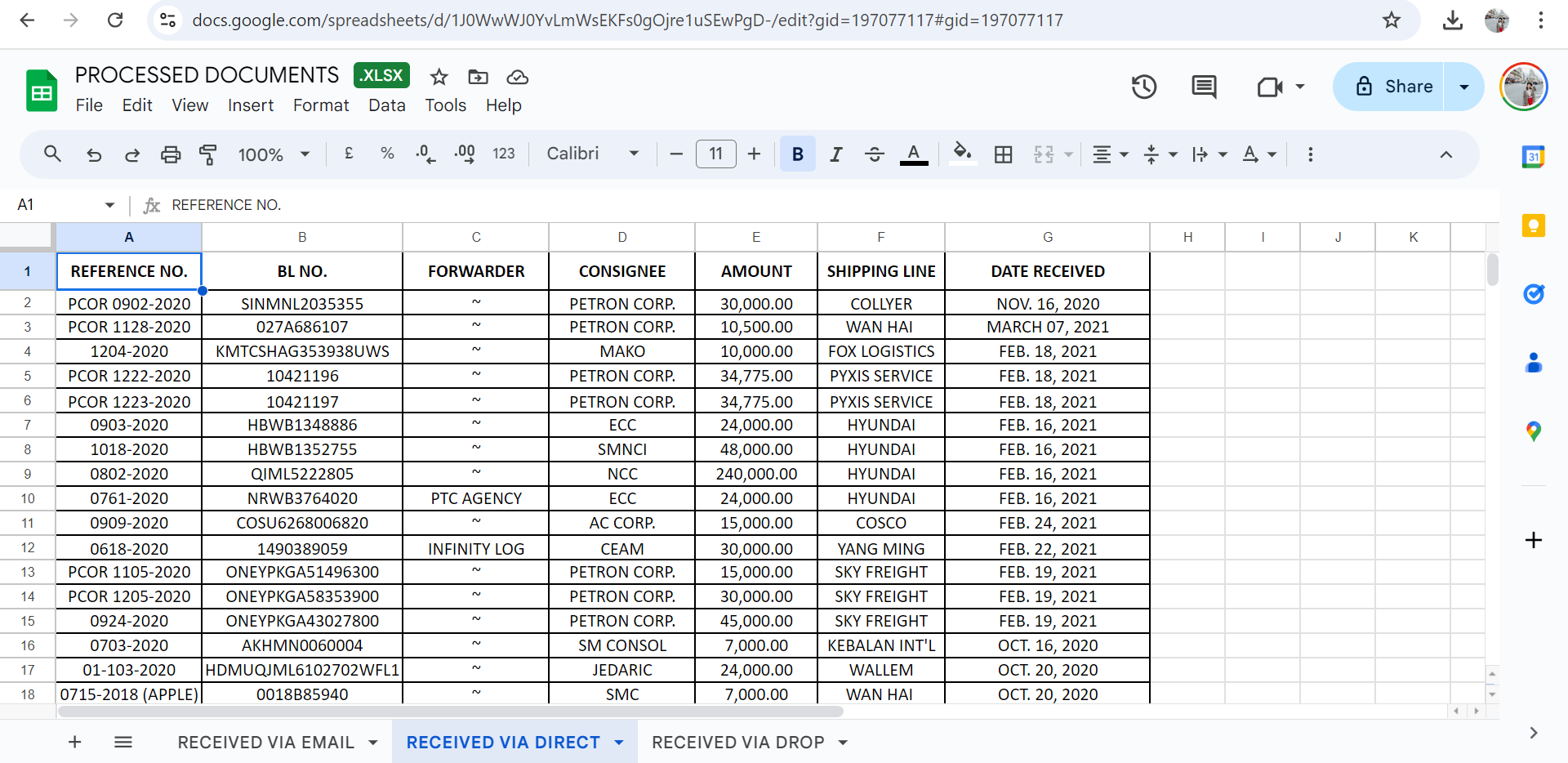This screenshot has width=1568, height=763.
Task: Select the cell containing PTC AGENCY
Action: (x=476, y=498)
